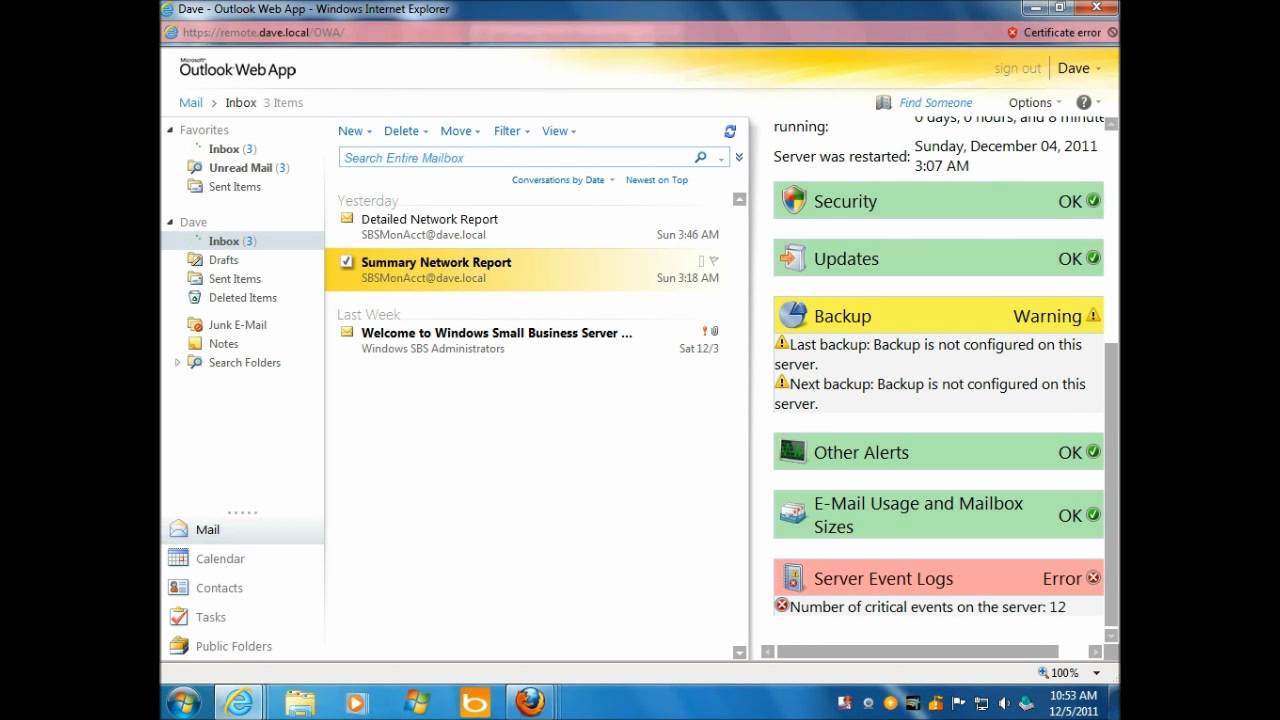Collapse the Dave mailbox tree
This screenshot has width=1280, height=720.
(x=170, y=222)
